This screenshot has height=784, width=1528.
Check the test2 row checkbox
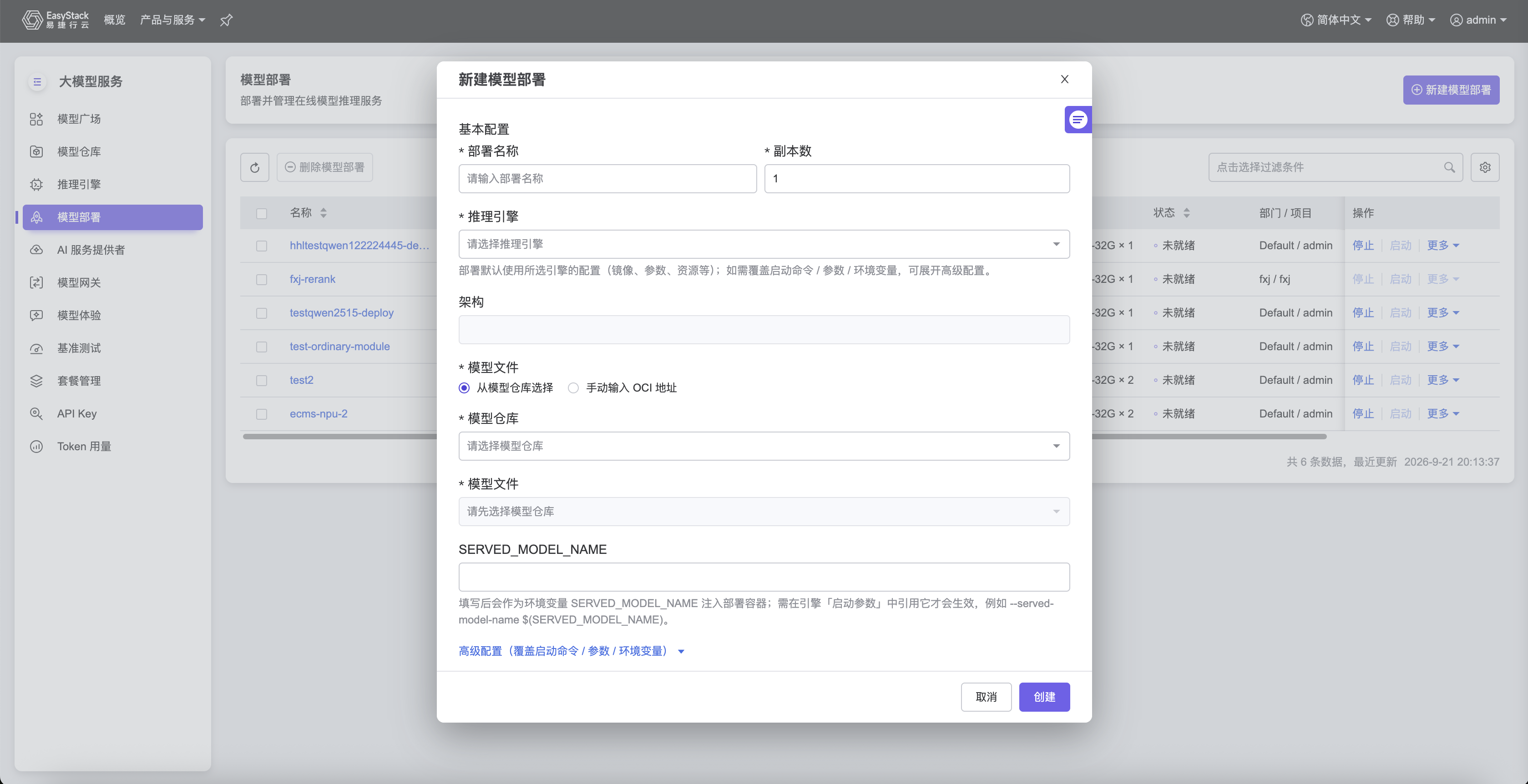[x=262, y=381]
